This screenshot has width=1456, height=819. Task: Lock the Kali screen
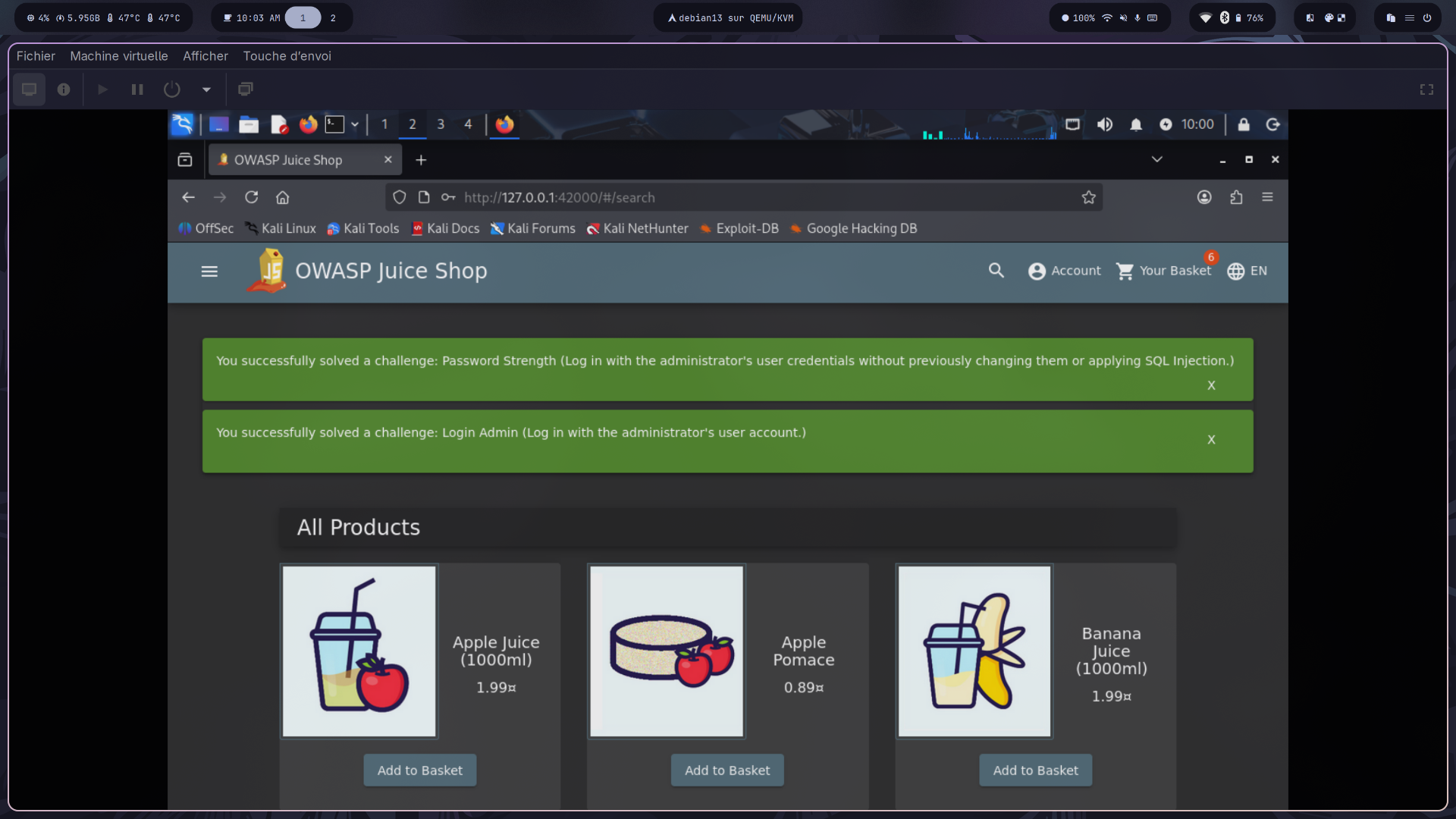1244,124
